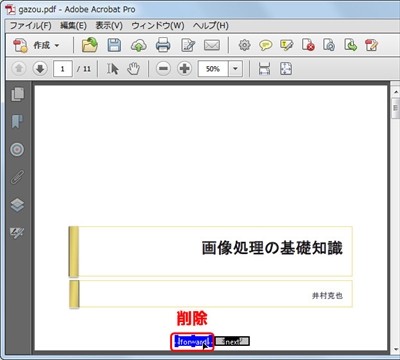This screenshot has height=360, width=400.
Task: Open preferences via the gear icon
Action: 244,45
